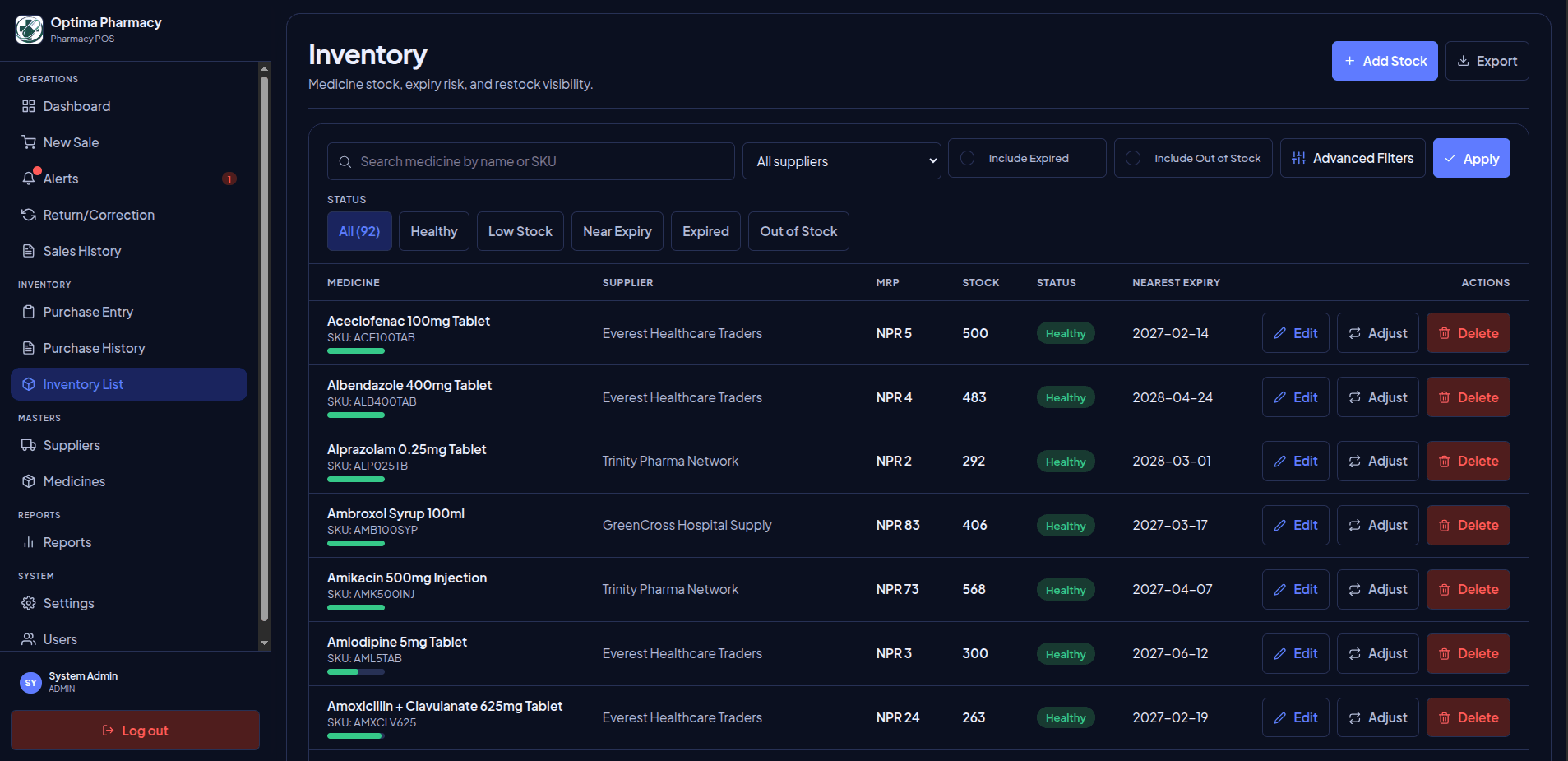Click the Users people icon
Viewport: 1568px width, 761px height.
(29, 639)
